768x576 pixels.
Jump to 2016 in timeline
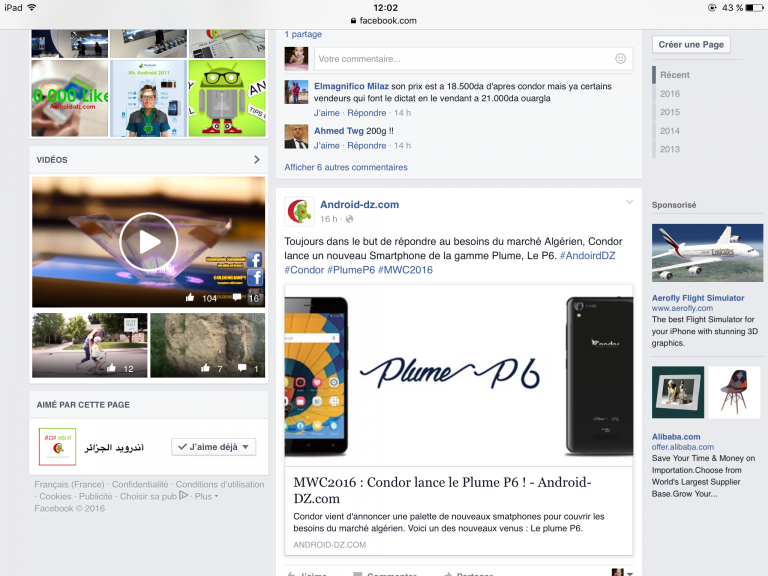pyautogui.click(x=670, y=94)
